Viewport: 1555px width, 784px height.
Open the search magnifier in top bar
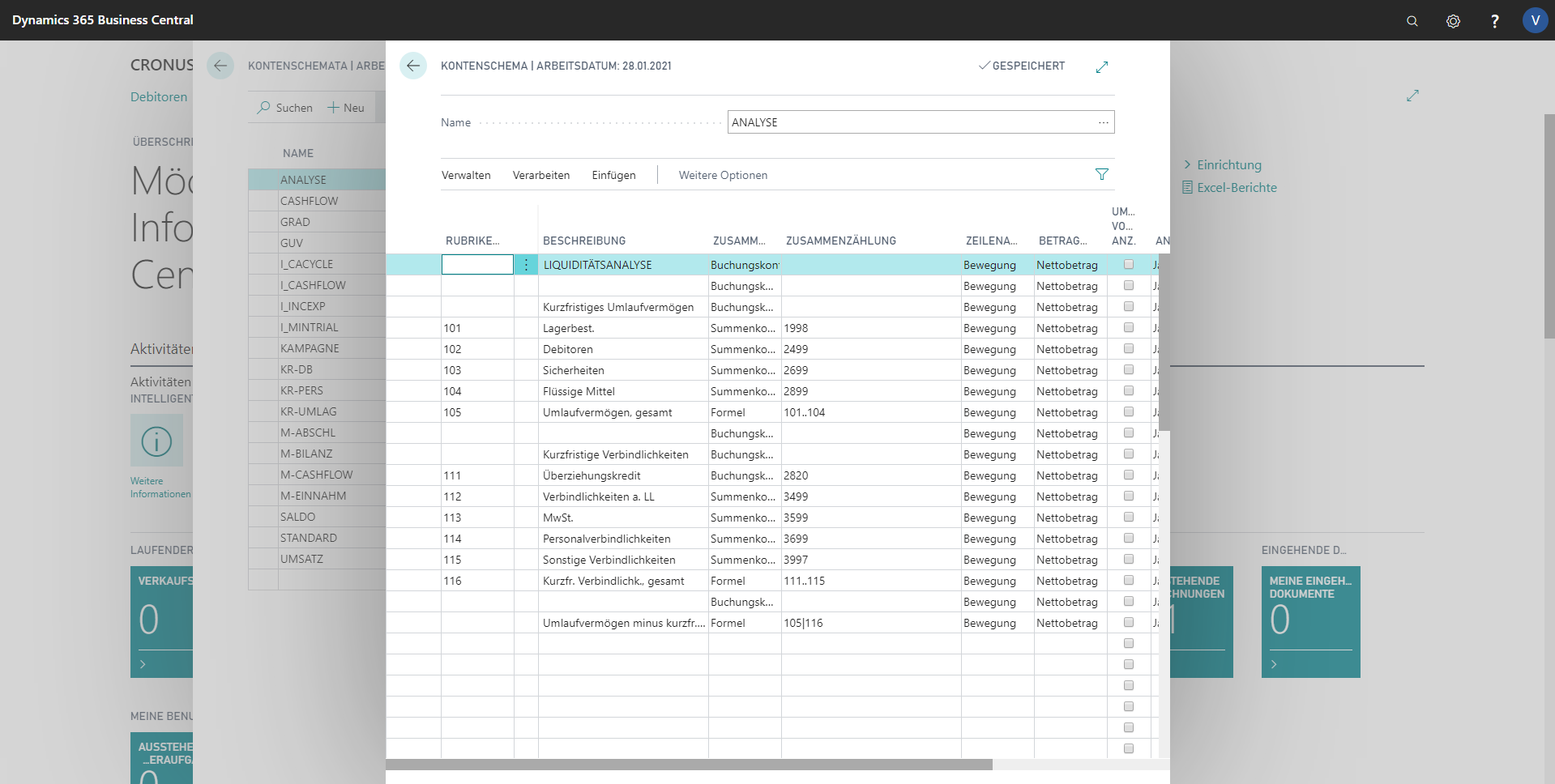(1412, 21)
